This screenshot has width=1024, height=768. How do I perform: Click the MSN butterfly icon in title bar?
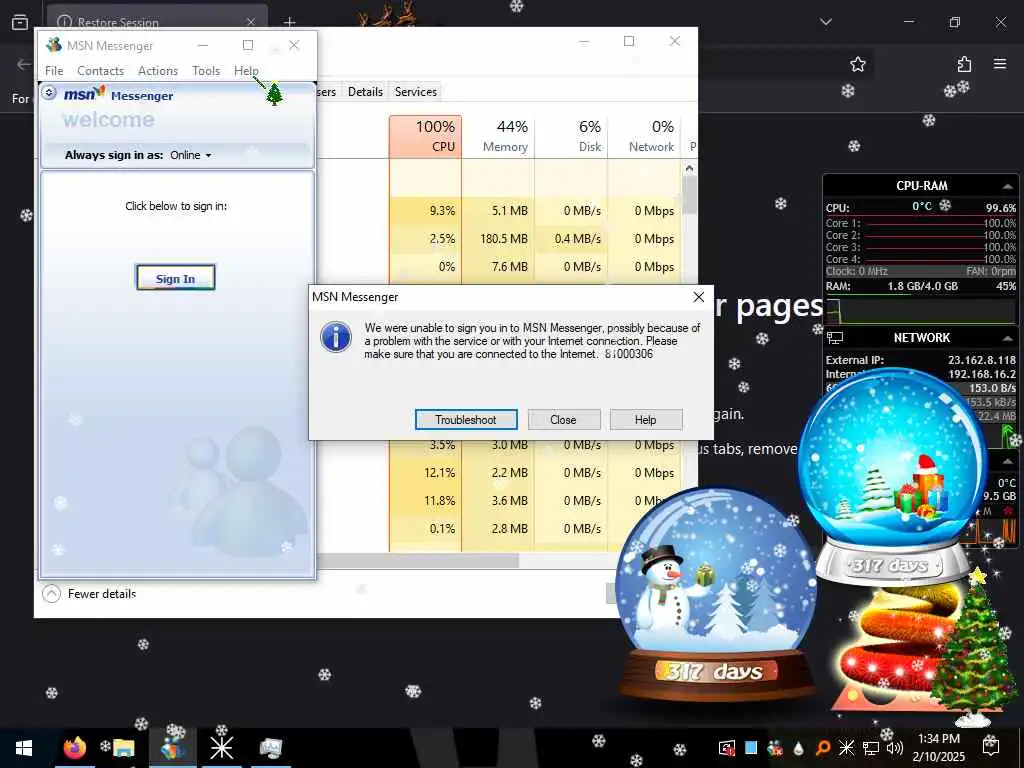point(54,45)
